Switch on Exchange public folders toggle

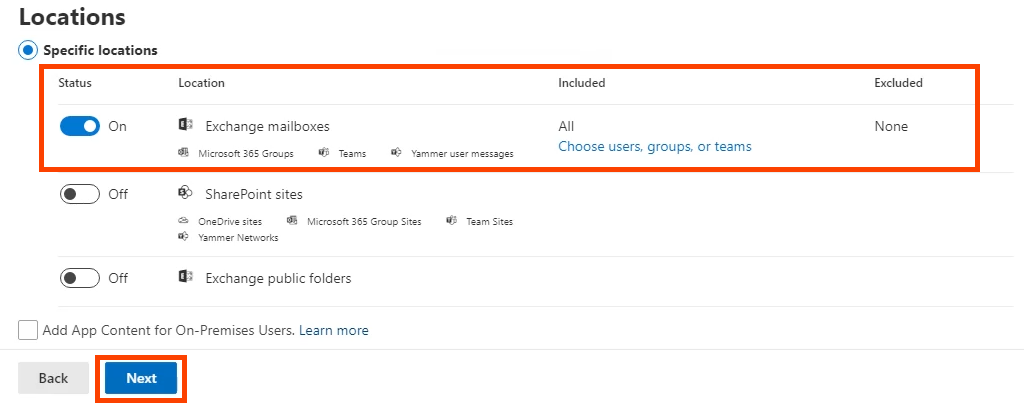(80, 278)
